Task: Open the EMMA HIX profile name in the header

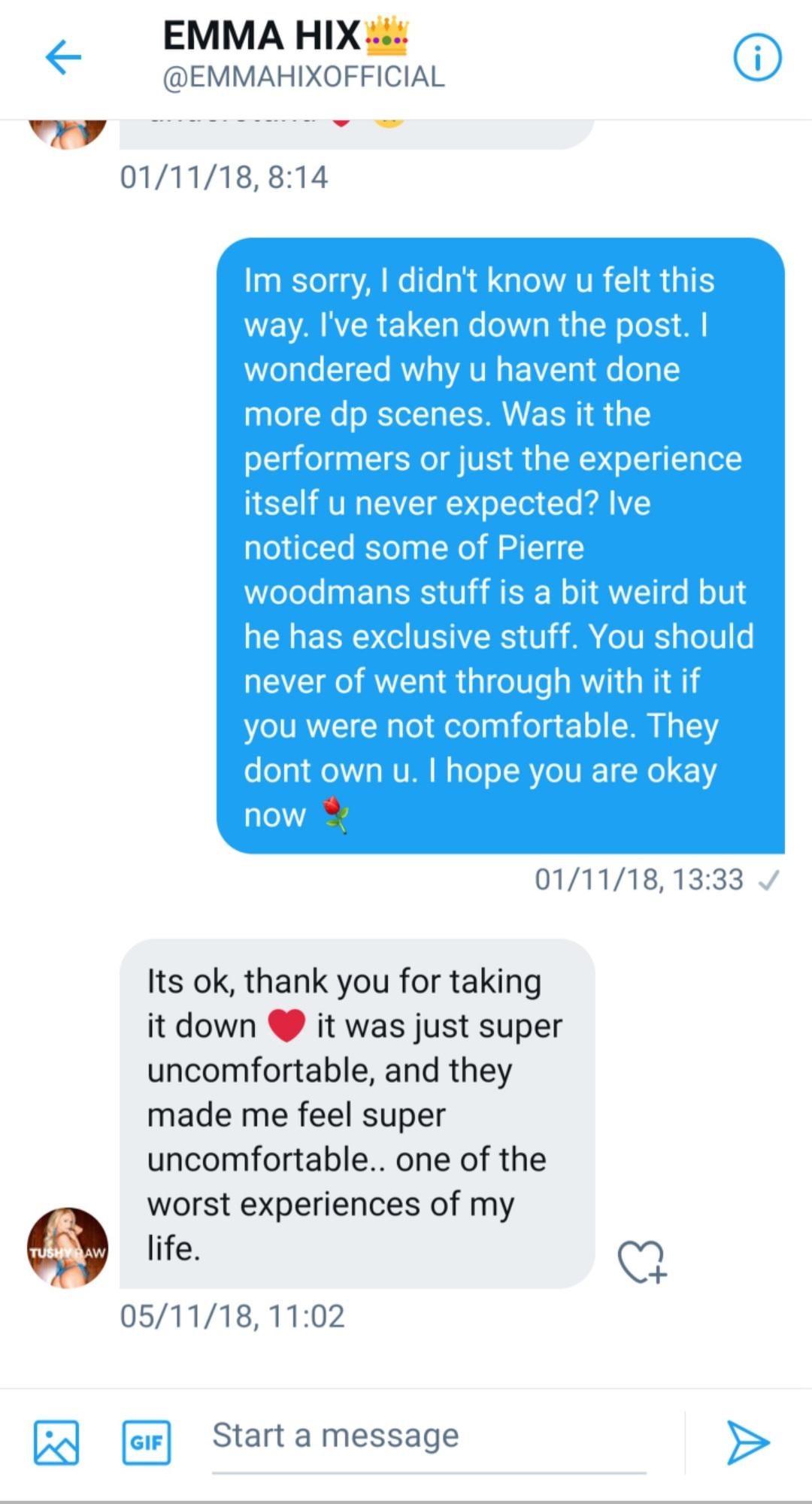Action: click(x=262, y=36)
